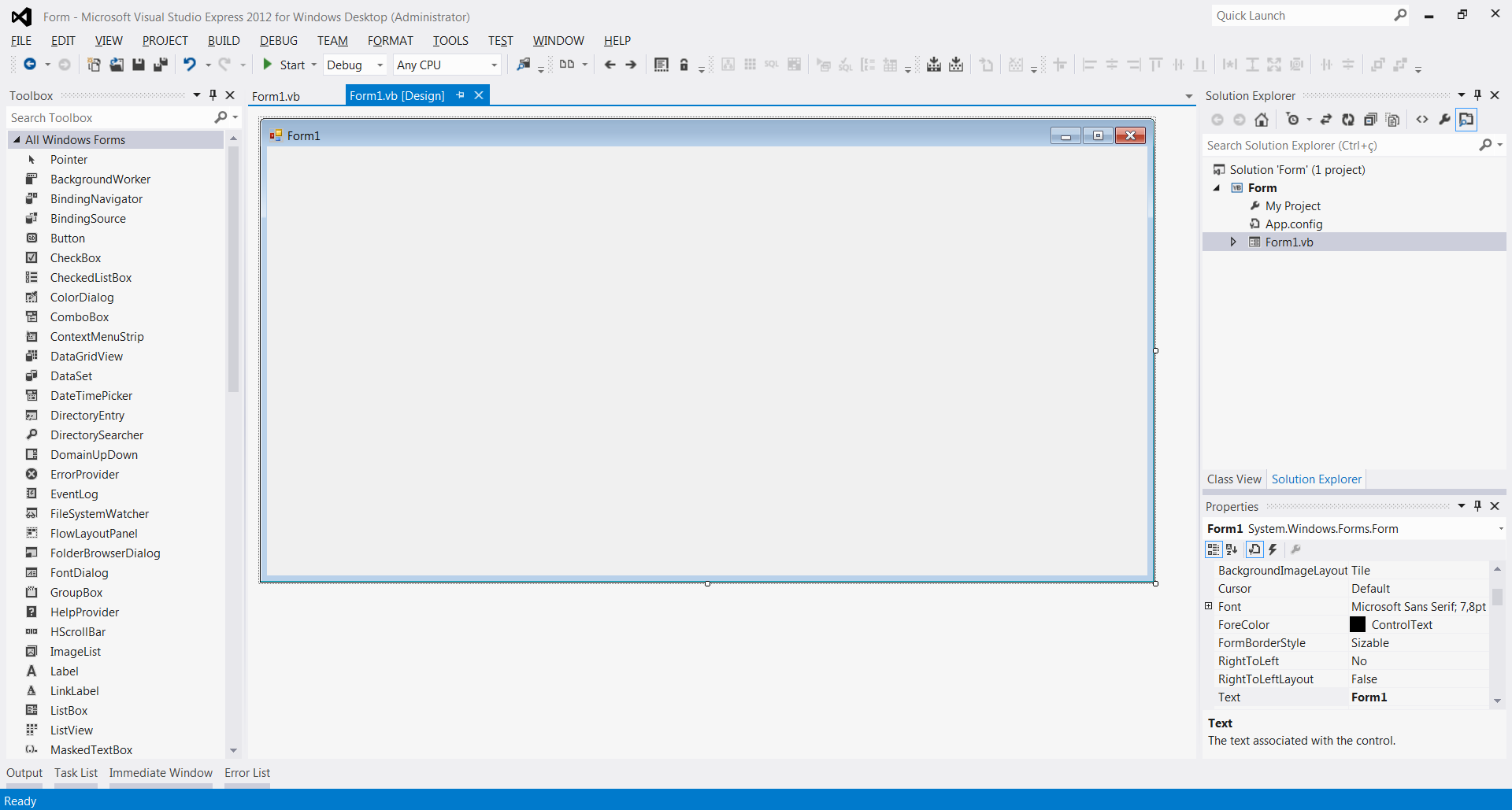Toggle Categorized view in Properties
The height and width of the screenshot is (810, 1512).
pos(1214,549)
